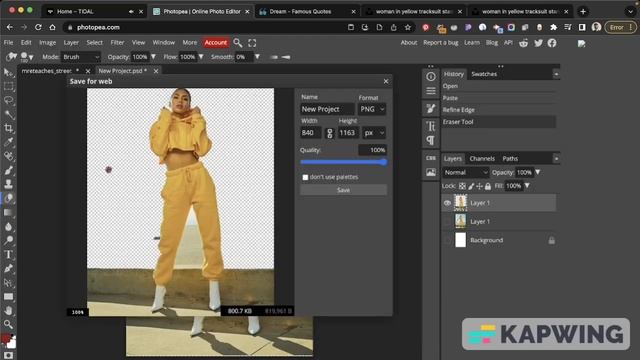Select the Move tool
This screenshot has width=640, height=360.
click(x=8, y=73)
